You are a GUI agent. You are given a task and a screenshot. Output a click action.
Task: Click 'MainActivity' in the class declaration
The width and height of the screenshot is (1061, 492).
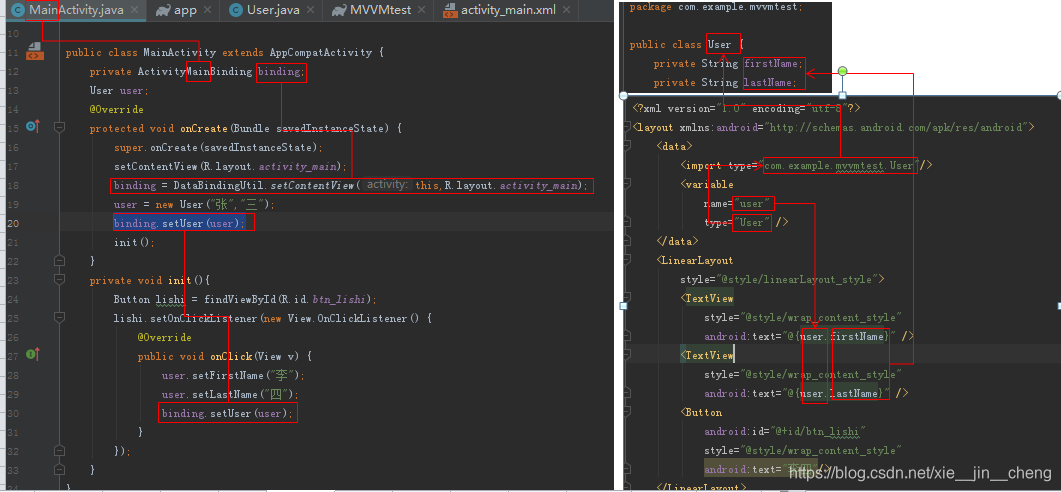[179, 52]
